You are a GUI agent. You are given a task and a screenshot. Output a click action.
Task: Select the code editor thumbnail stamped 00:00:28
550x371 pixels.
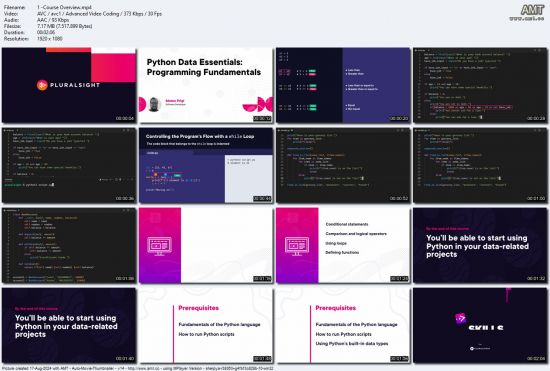480,85
